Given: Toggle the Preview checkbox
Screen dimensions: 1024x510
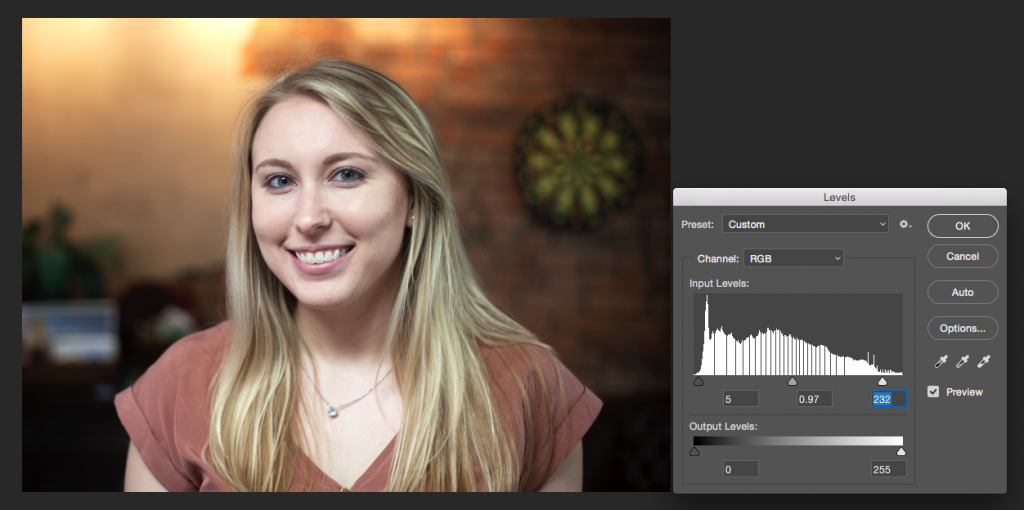Looking at the screenshot, I should (933, 392).
